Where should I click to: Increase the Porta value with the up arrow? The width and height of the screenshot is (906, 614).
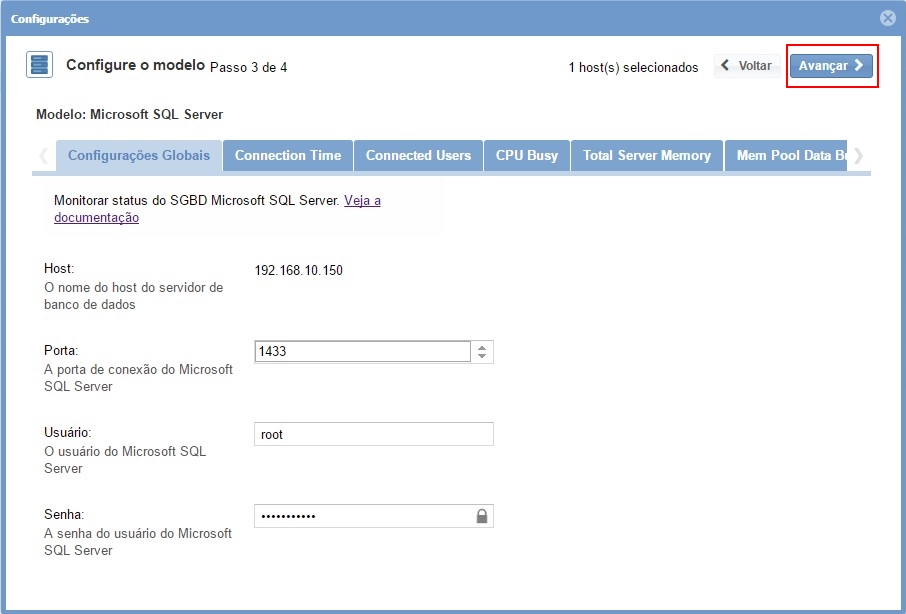[x=482, y=347]
